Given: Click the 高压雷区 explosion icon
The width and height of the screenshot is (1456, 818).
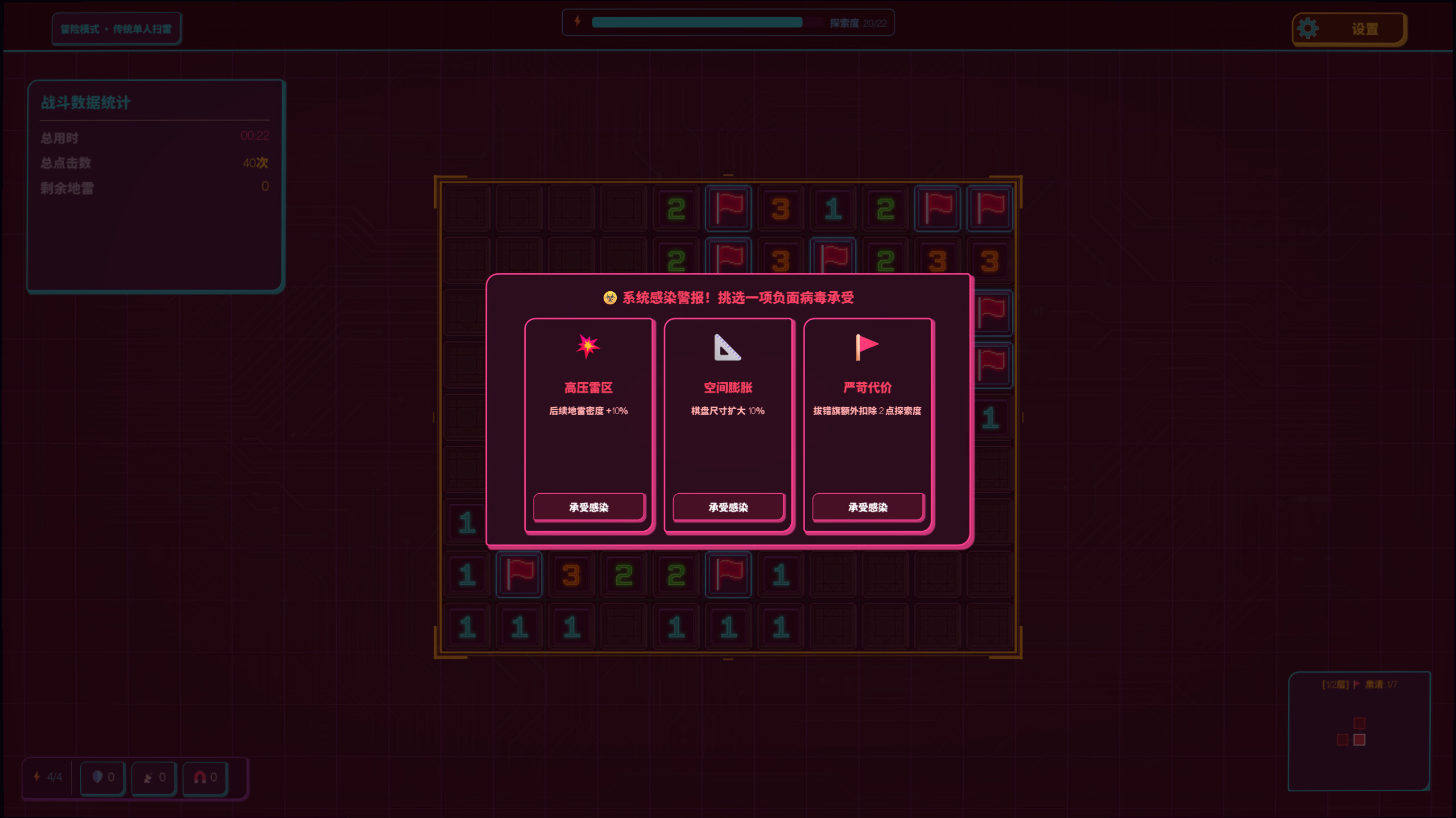Looking at the screenshot, I should pyautogui.click(x=588, y=346).
